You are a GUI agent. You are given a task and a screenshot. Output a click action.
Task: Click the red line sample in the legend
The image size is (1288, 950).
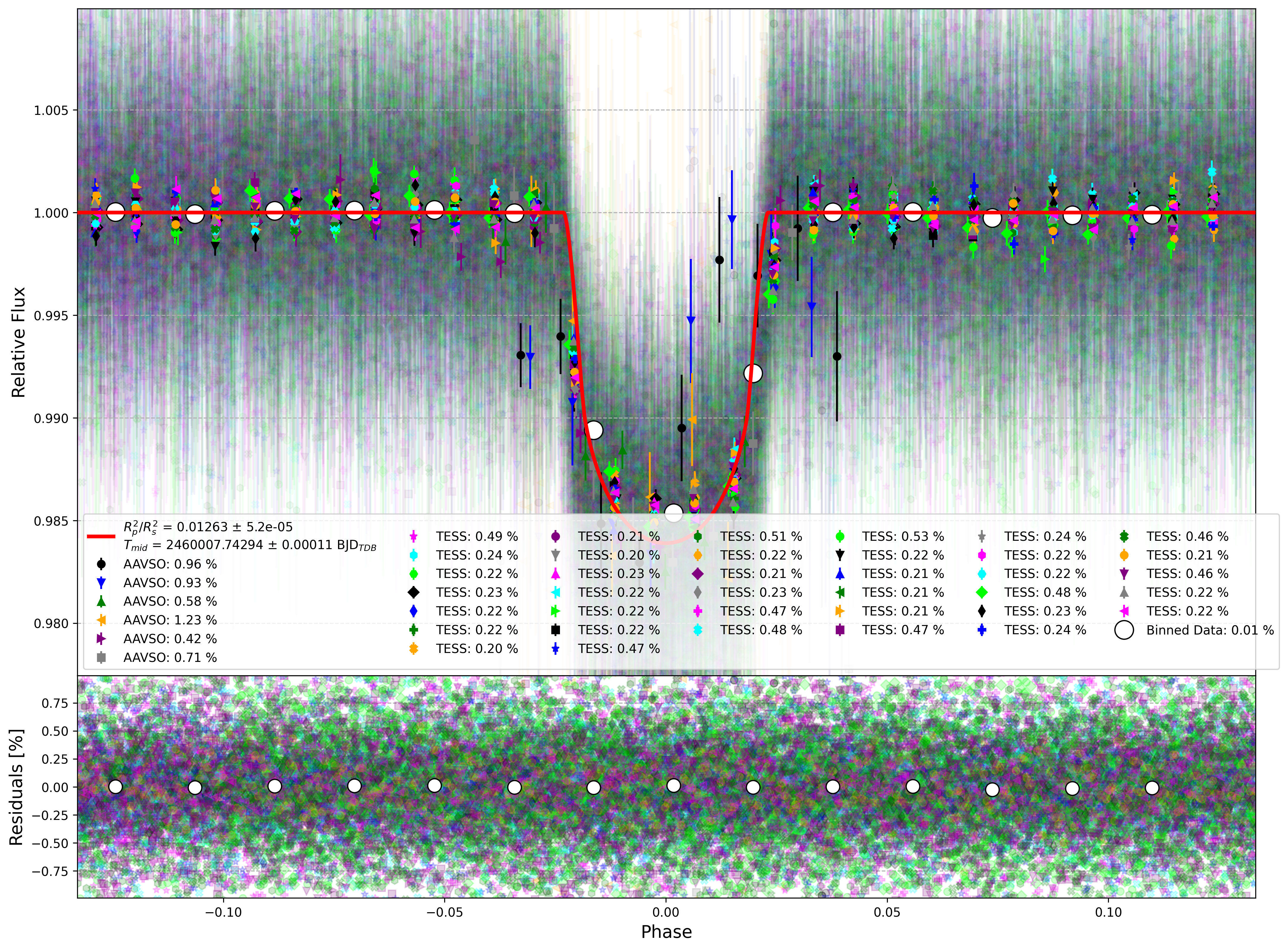click(101, 537)
